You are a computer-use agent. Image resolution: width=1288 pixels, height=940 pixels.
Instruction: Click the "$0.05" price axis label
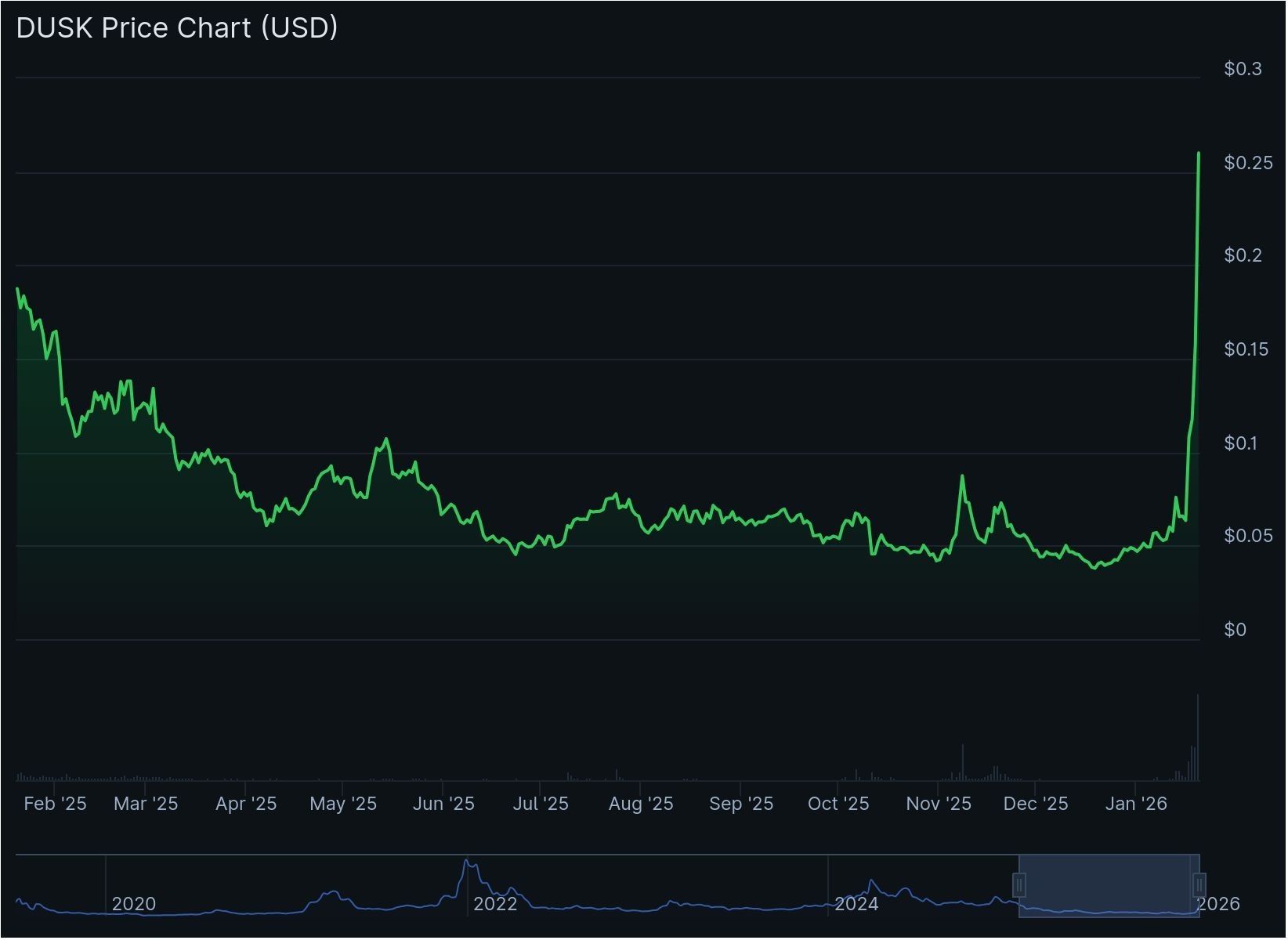(1249, 536)
